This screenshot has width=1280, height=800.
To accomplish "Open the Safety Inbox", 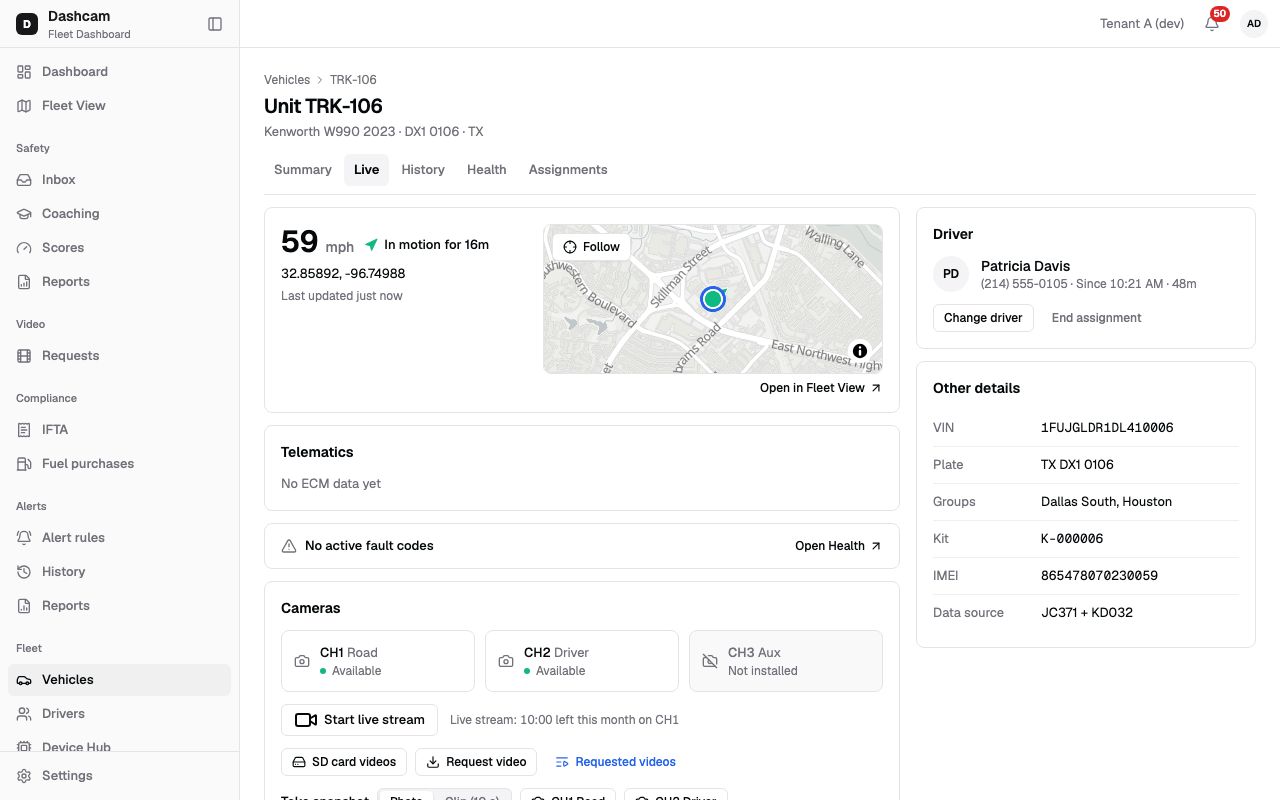I will tap(119, 180).
